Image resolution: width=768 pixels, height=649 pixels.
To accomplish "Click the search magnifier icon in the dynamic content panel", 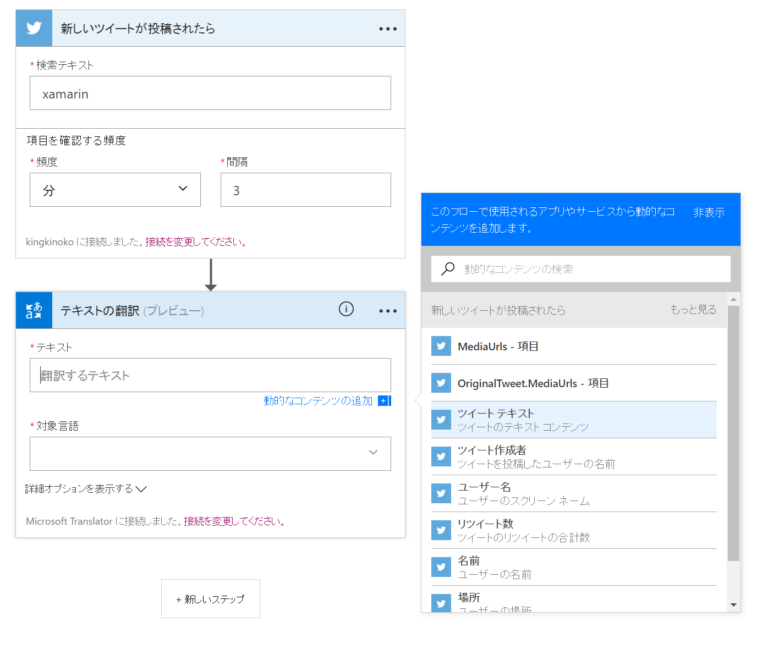I will coord(448,269).
